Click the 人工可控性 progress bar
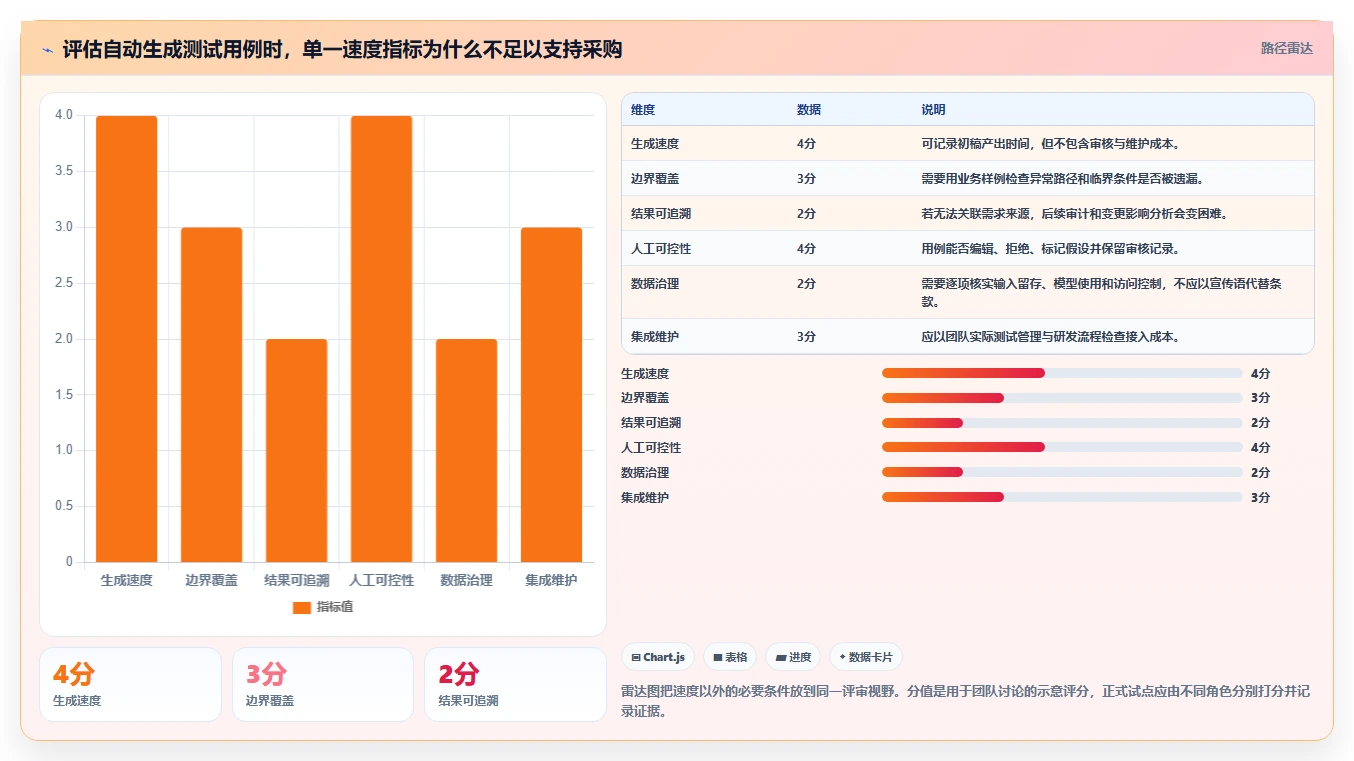This screenshot has width=1354, height=761. click(1062, 448)
